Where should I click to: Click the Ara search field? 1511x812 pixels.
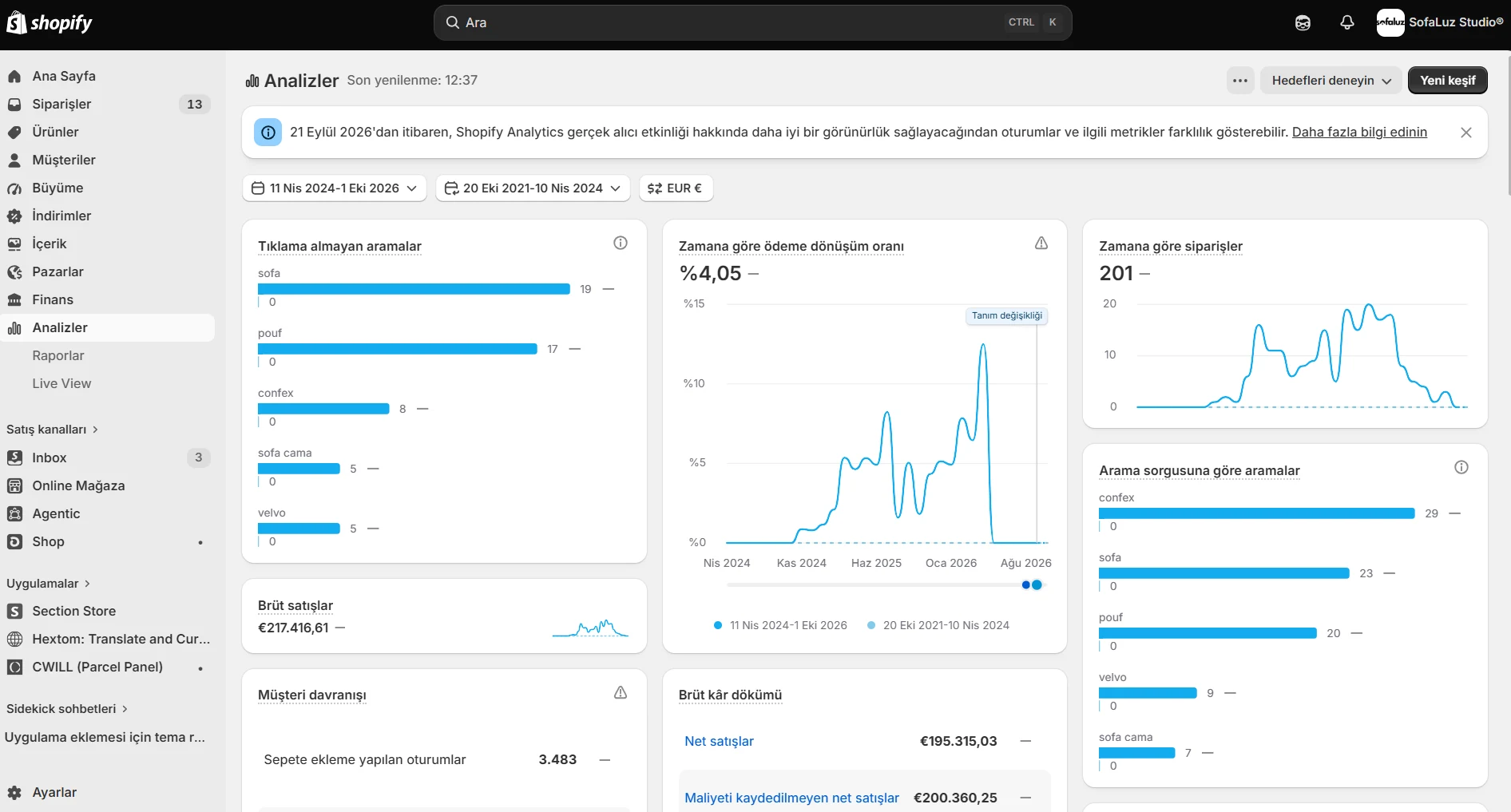(752, 22)
